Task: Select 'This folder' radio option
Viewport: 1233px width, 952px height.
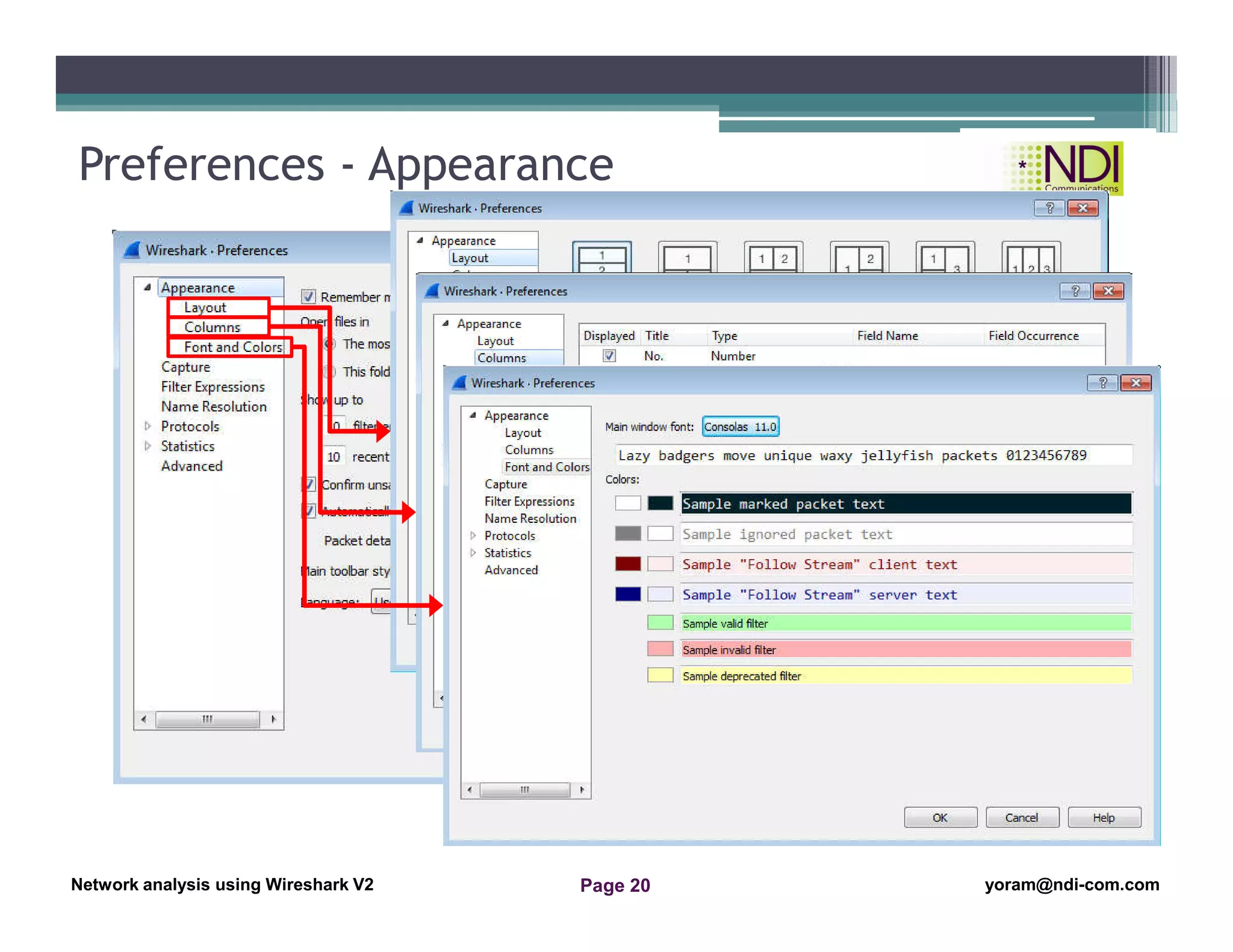Action: (x=329, y=371)
